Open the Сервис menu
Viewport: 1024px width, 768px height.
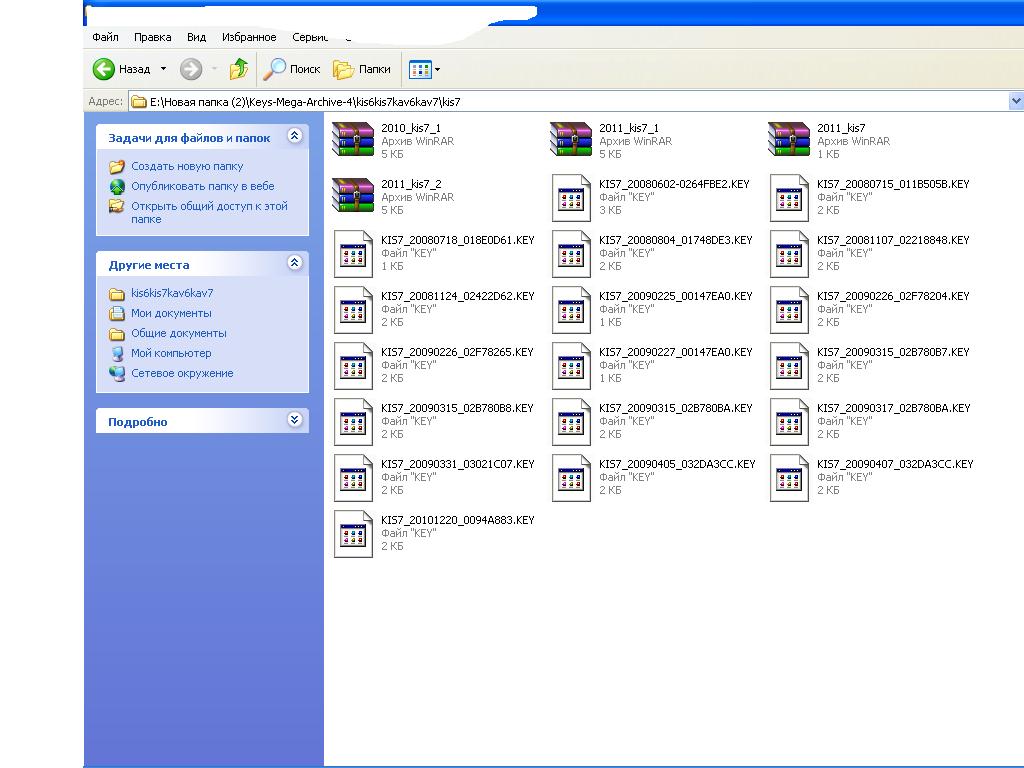click(310, 37)
